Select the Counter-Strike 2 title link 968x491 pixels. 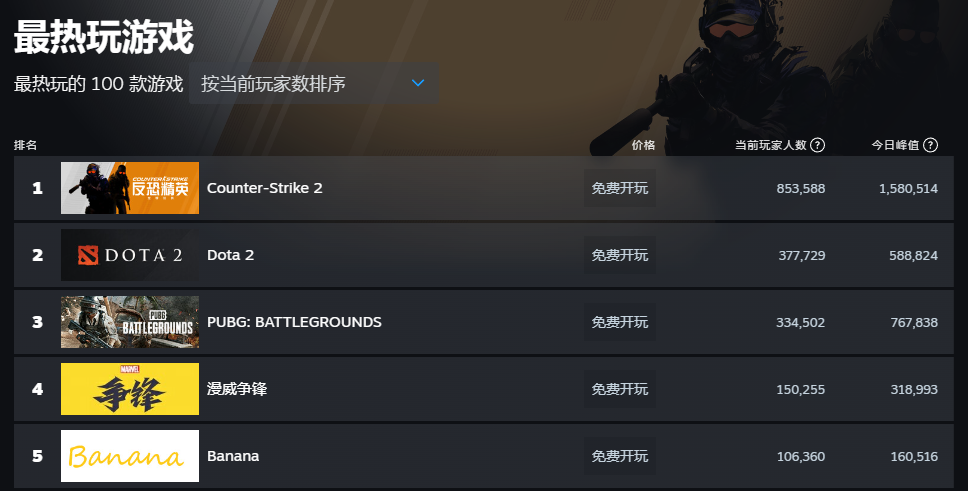[x=265, y=188]
